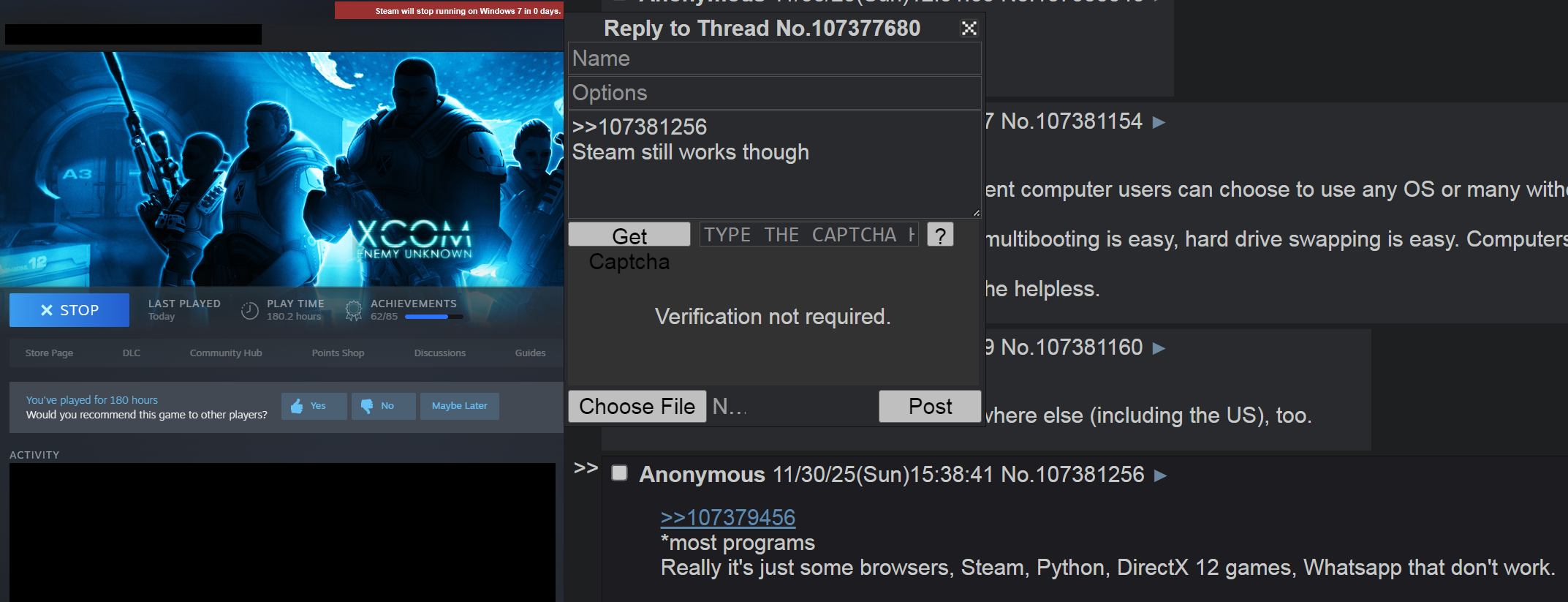
Task: Focus the TYPE THE CAPTCHA input field
Action: (x=809, y=235)
